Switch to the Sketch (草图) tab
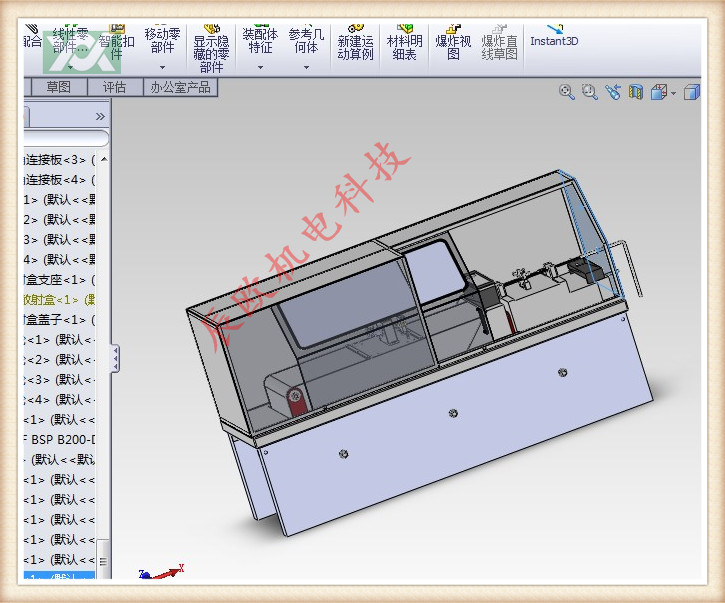 point(59,87)
